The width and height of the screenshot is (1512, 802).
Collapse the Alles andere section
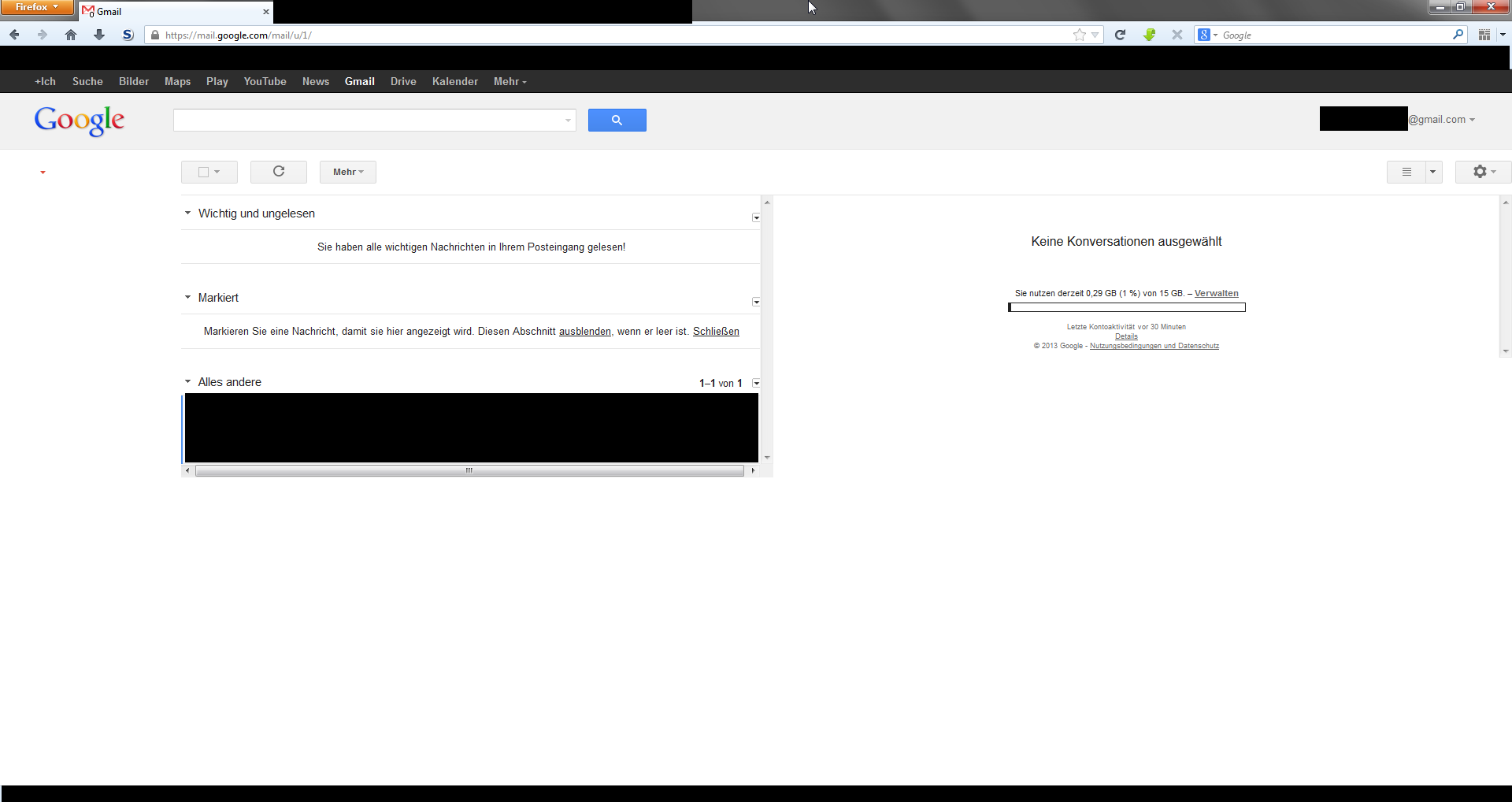pos(187,381)
